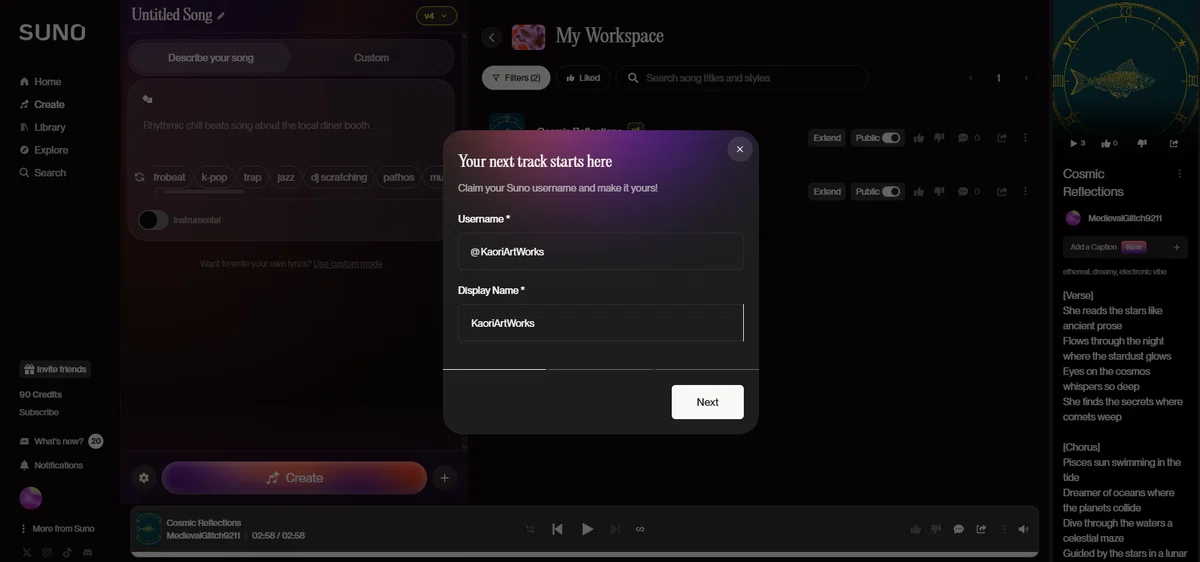
Task: Click Invite friends button
Action: pyautogui.click(x=55, y=369)
